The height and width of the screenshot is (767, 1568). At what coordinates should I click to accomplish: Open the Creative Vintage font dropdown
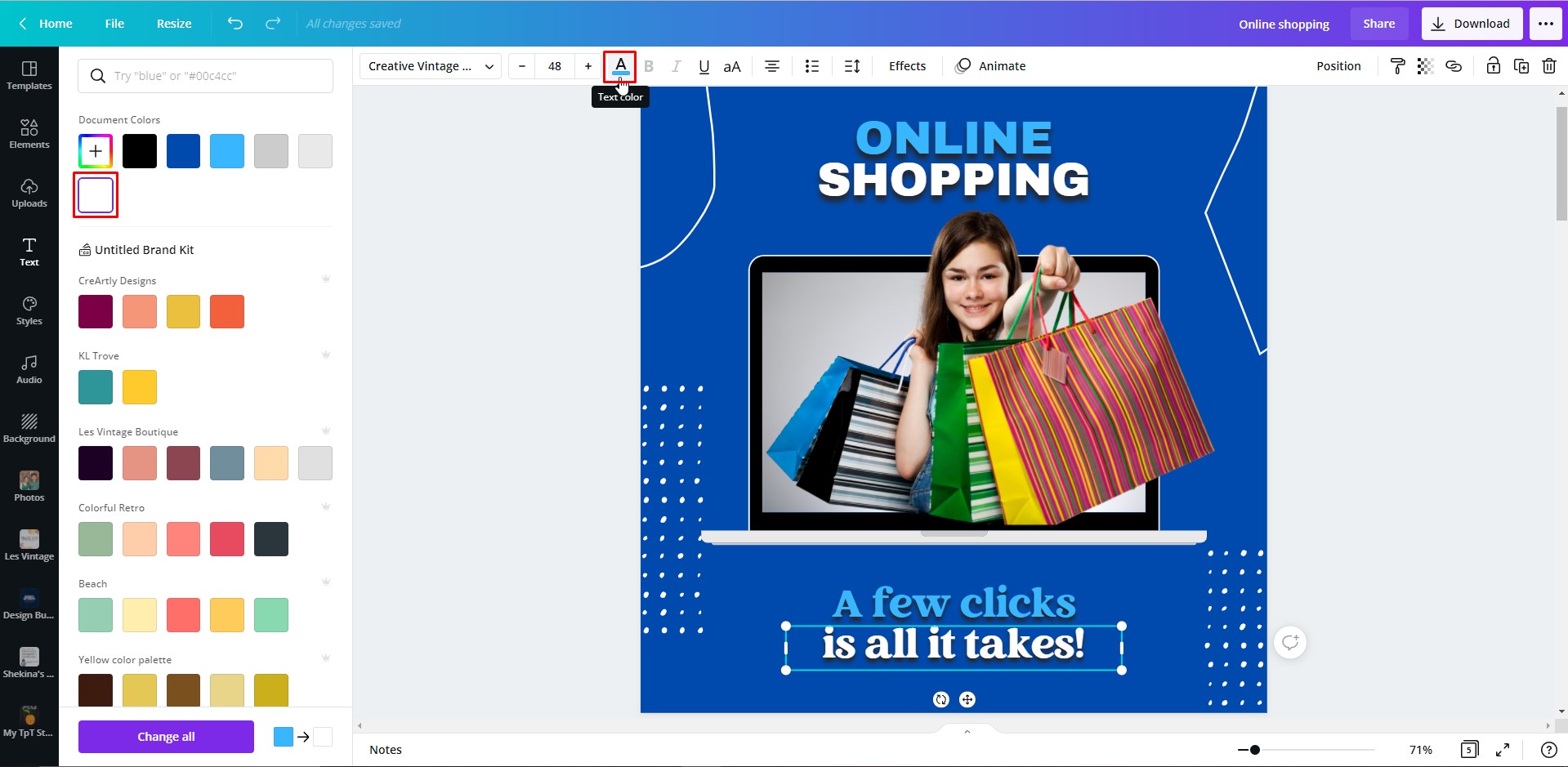pos(431,66)
